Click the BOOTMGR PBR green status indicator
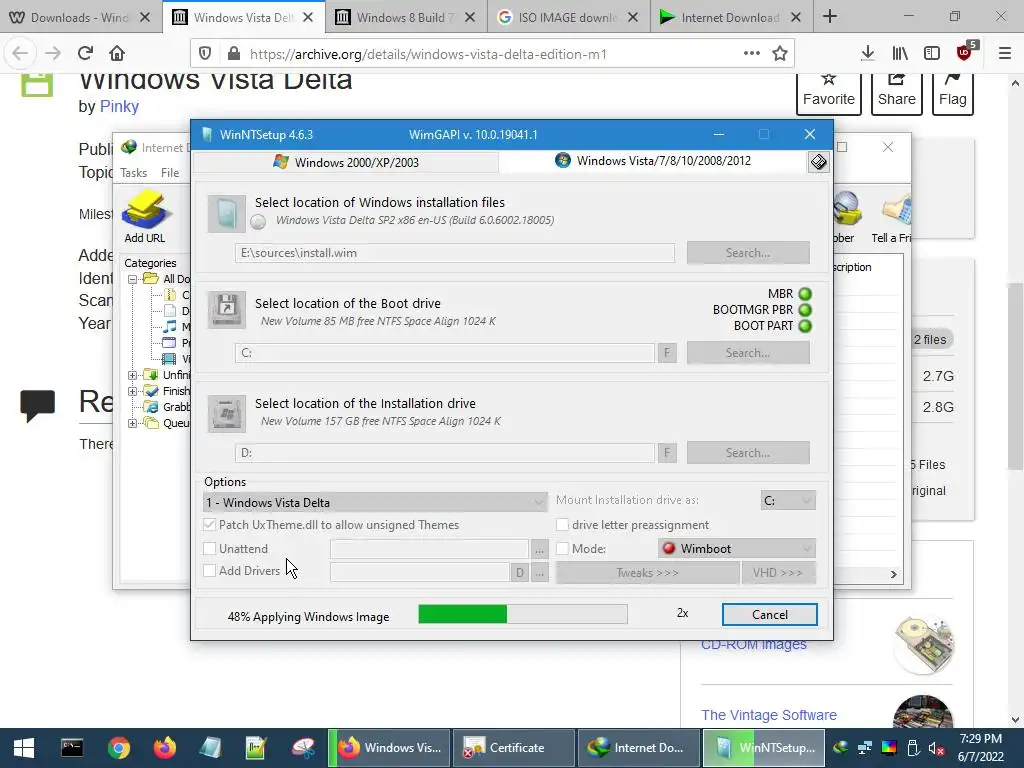The width and height of the screenshot is (1024, 768). pyautogui.click(x=805, y=310)
